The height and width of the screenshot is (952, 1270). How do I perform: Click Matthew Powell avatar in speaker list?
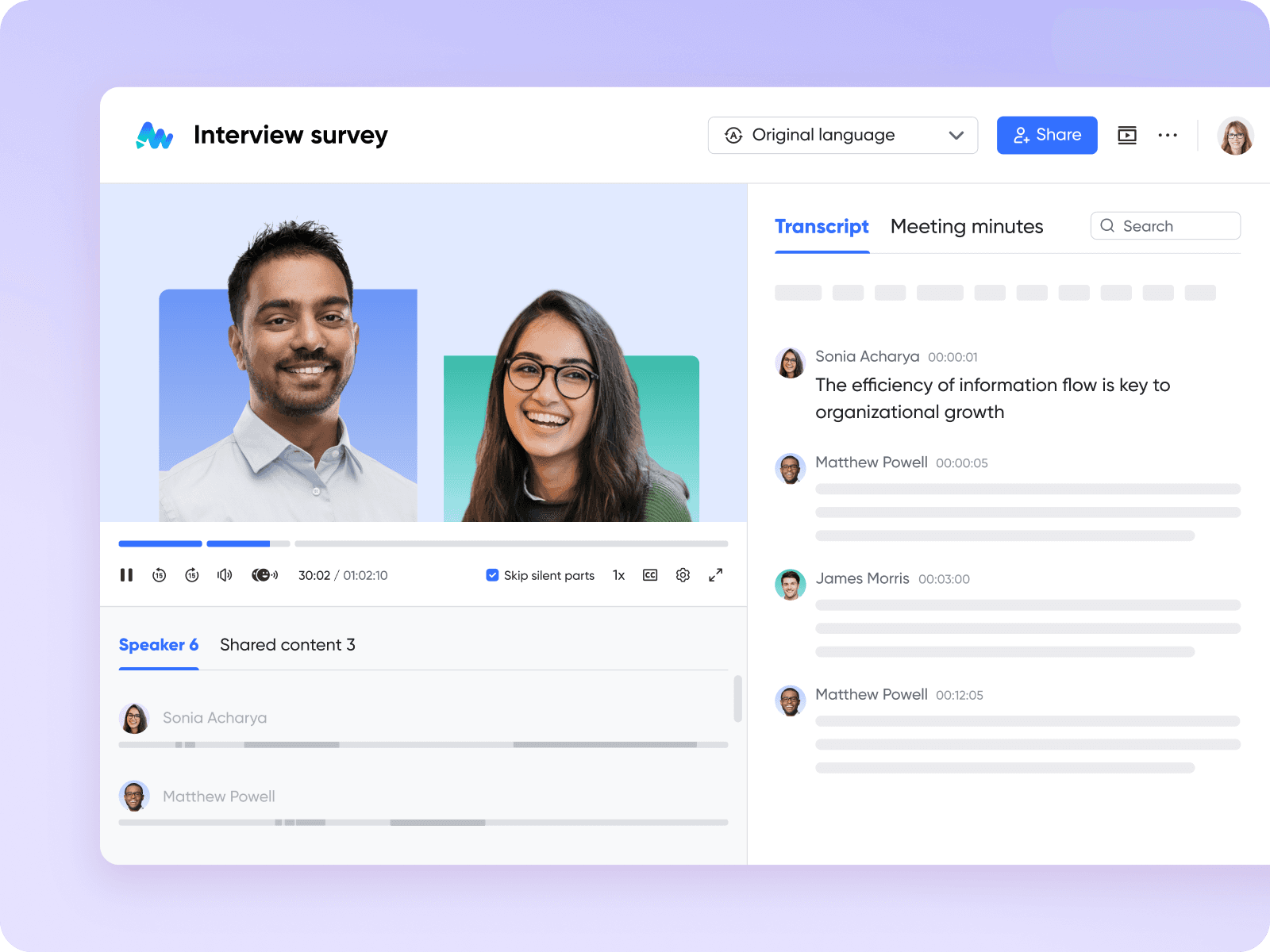click(x=134, y=797)
